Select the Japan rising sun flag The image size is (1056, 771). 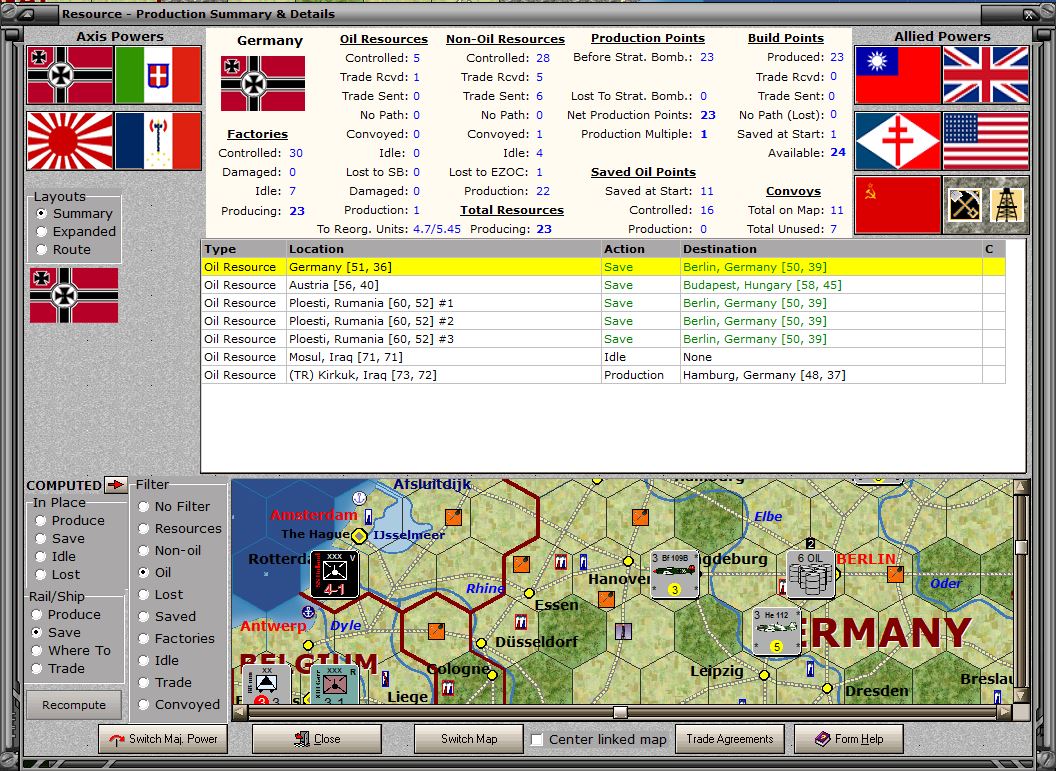coord(70,141)
